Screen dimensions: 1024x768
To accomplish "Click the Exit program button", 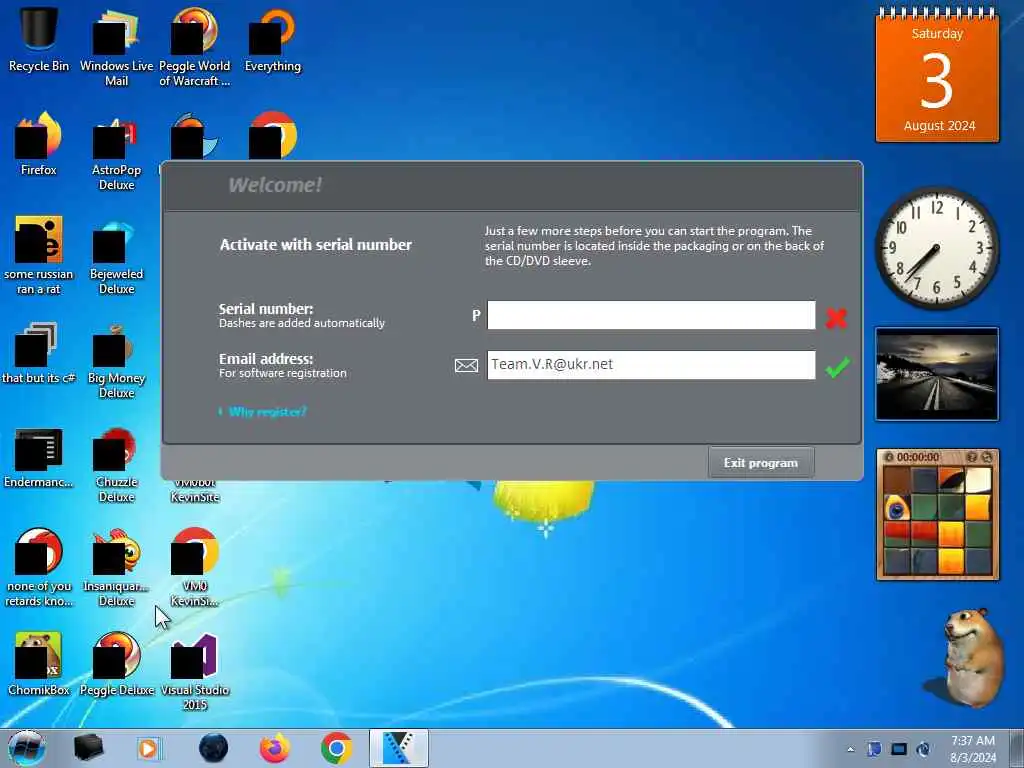I will click(761, 463).
